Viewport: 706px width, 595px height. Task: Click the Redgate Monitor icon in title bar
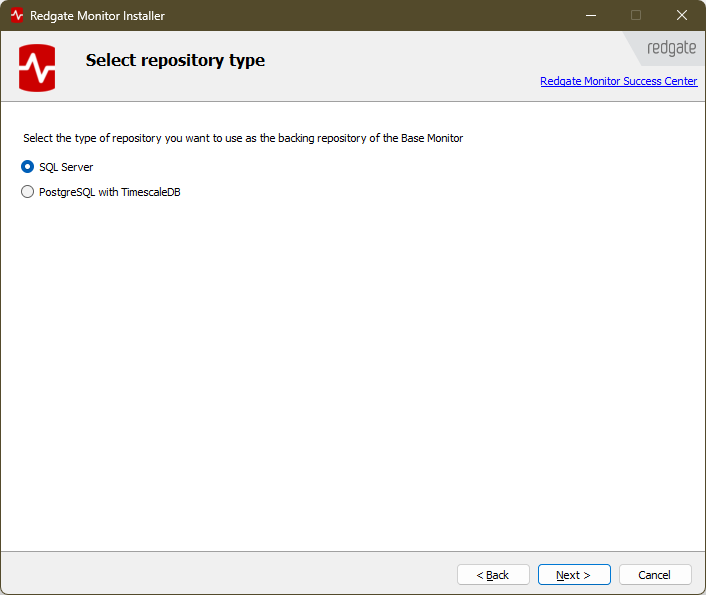(x=16, y=15)
